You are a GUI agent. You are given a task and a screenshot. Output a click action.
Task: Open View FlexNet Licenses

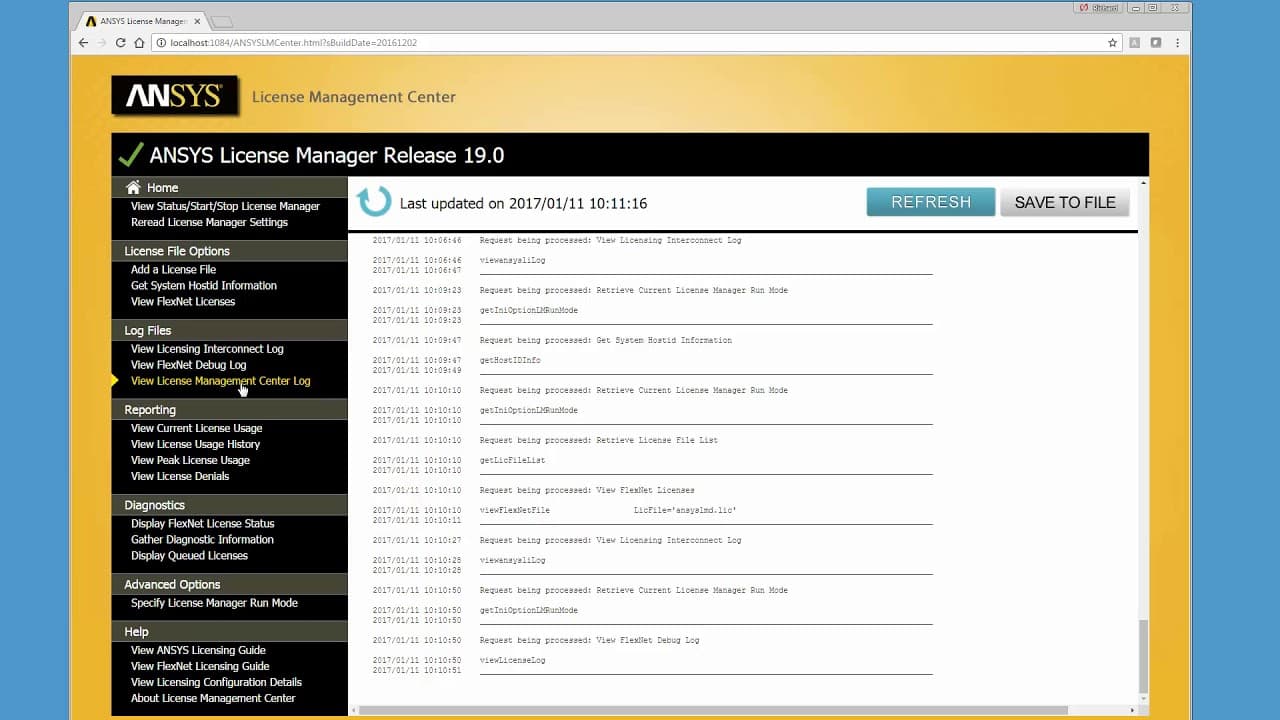[x=183, y=301]
